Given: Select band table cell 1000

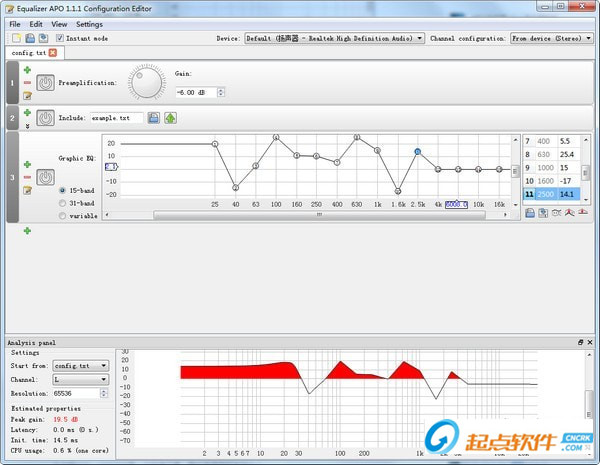Looking at the screenshot, I should tap(546, 168).
